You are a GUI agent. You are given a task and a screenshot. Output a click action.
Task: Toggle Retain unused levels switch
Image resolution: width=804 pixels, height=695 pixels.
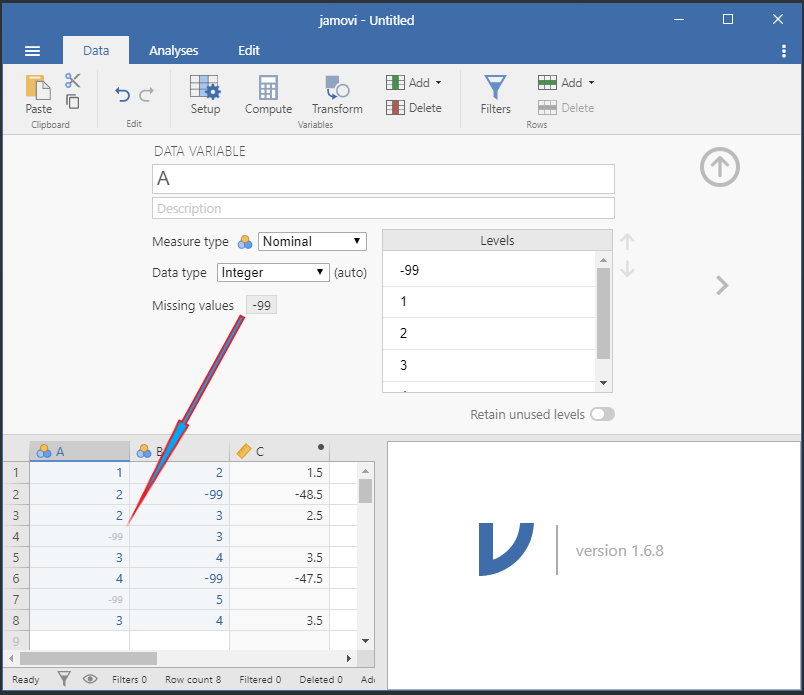pos(602,414)
